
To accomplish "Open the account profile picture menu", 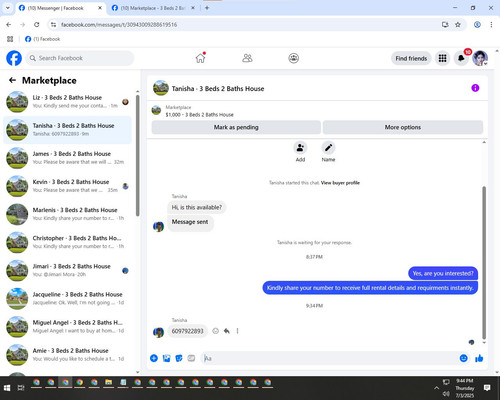I will point(480,58).
